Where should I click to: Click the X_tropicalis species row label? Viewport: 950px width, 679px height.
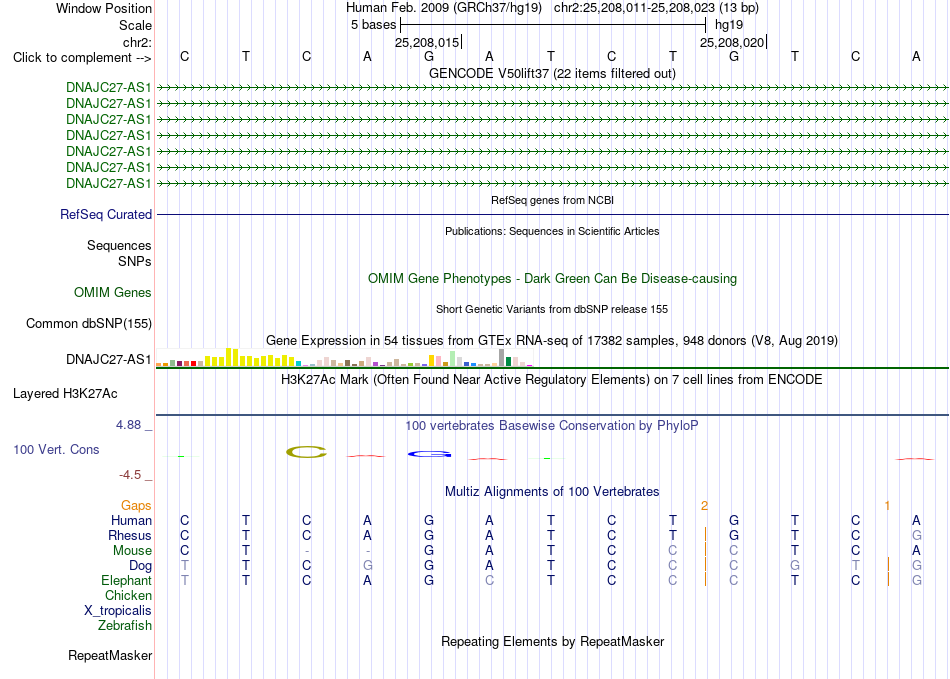click(x=118, y=611)
